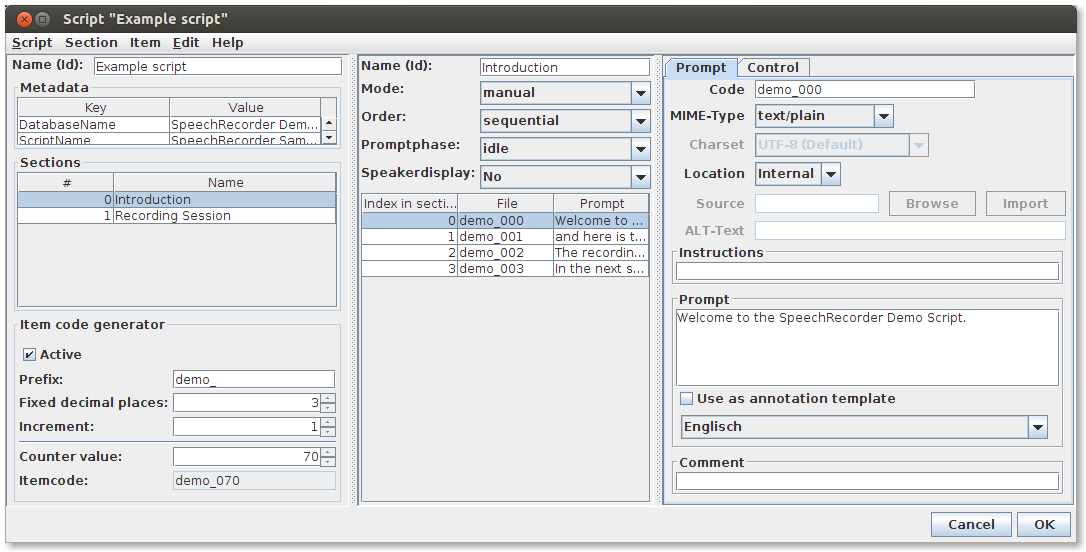Select the demo_002 item row
Screen dimensions: 1086x552
(505, 253)
